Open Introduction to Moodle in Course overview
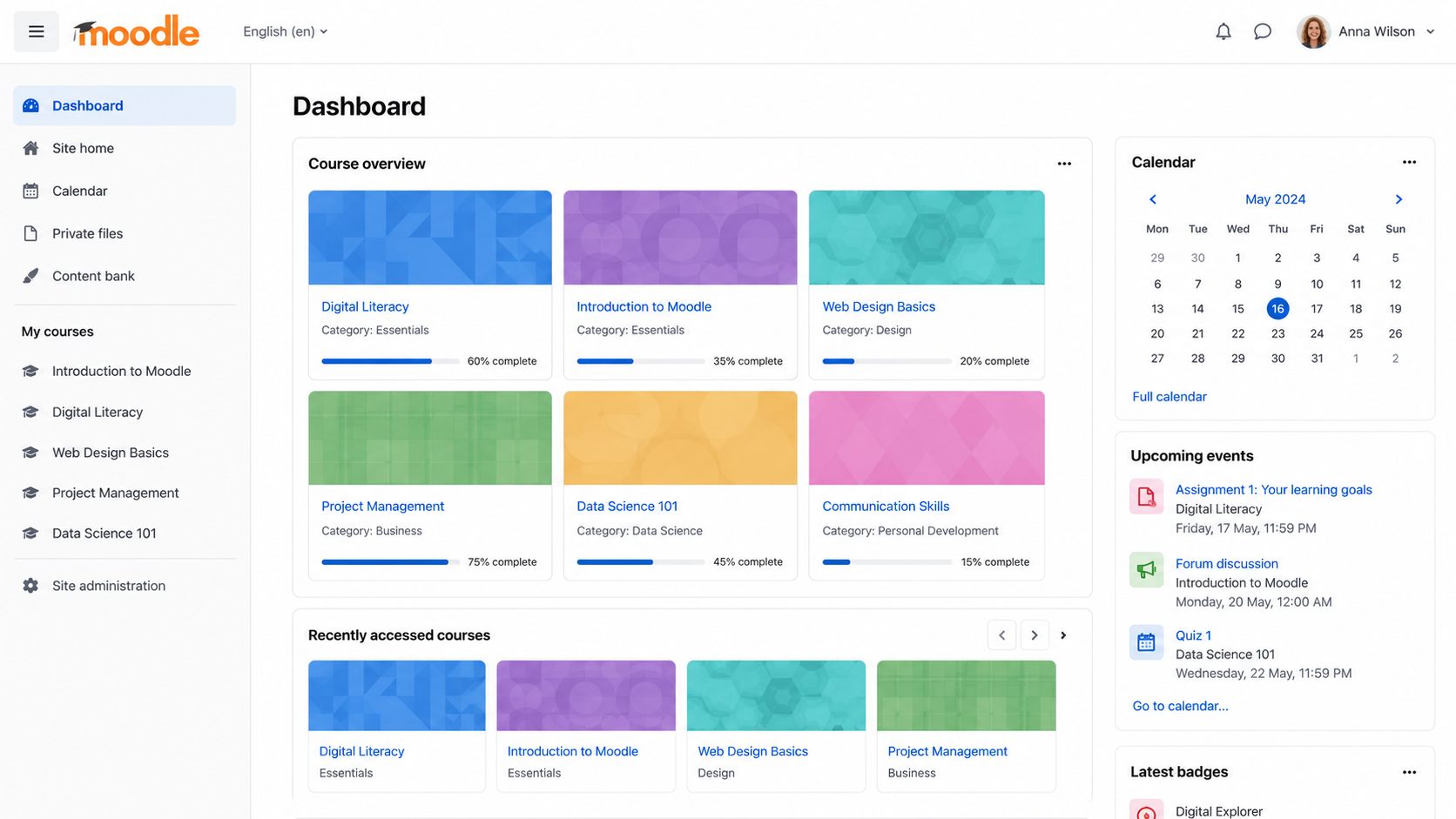 click(644, 306)
